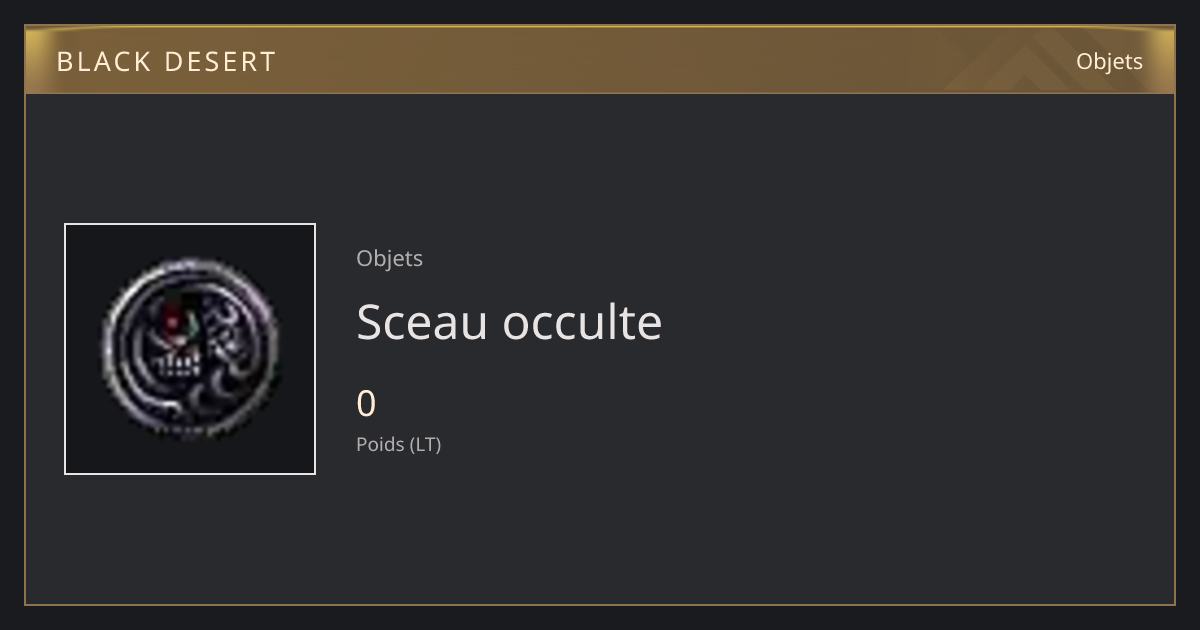
Task: Click the word Sceau in the item title
Action: click(x=423, y=322)
